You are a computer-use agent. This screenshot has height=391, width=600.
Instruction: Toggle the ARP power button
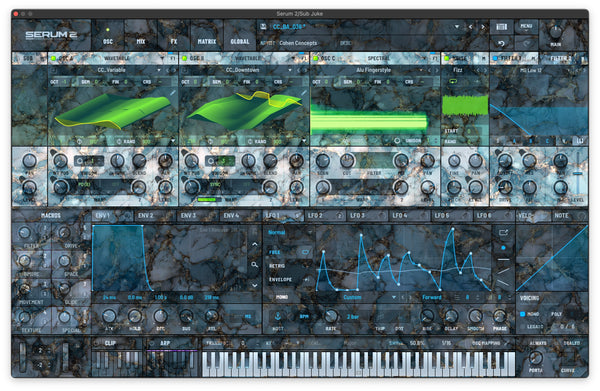point(152,343)
